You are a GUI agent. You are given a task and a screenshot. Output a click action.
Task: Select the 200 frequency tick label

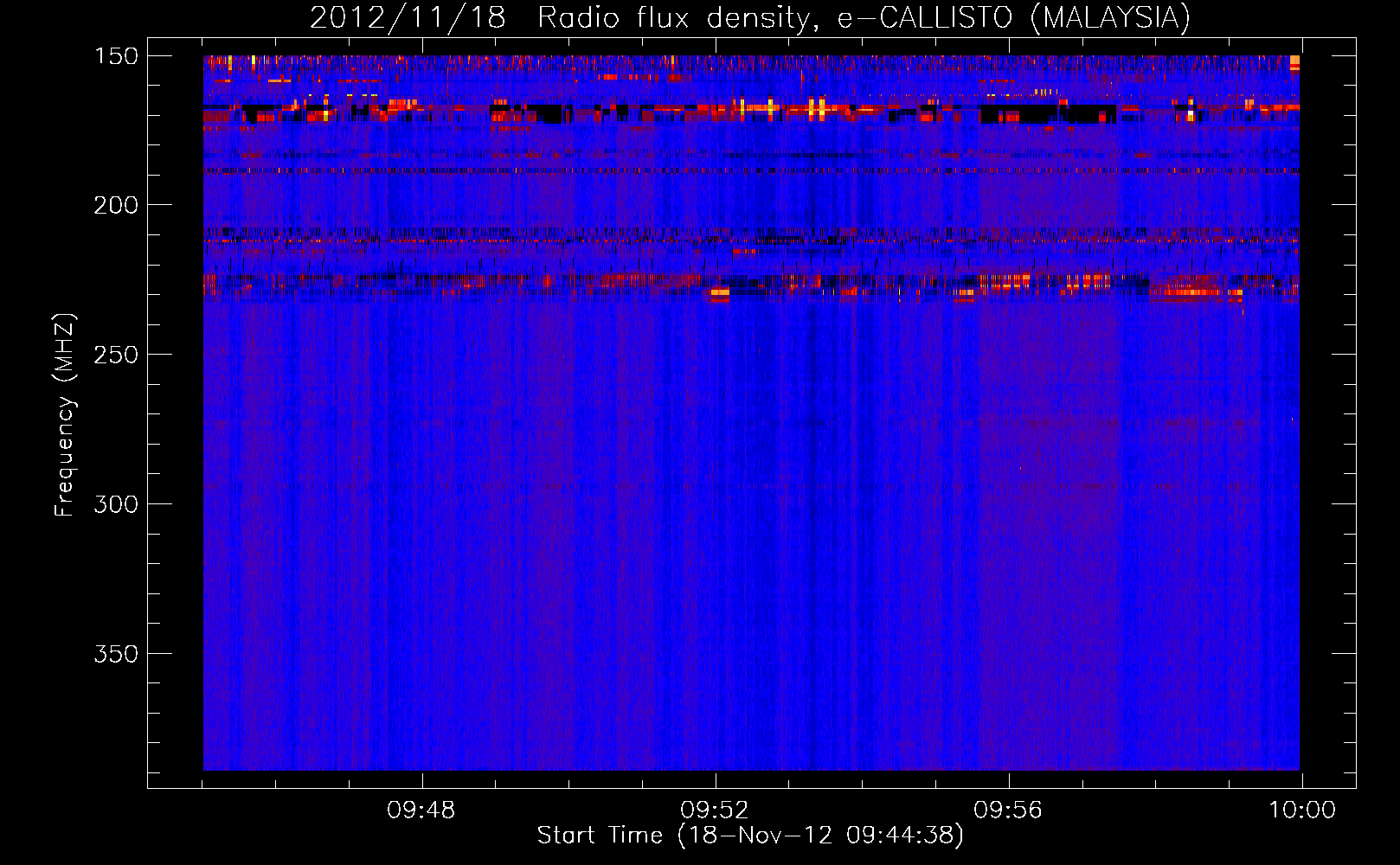[x=116, y=205]
